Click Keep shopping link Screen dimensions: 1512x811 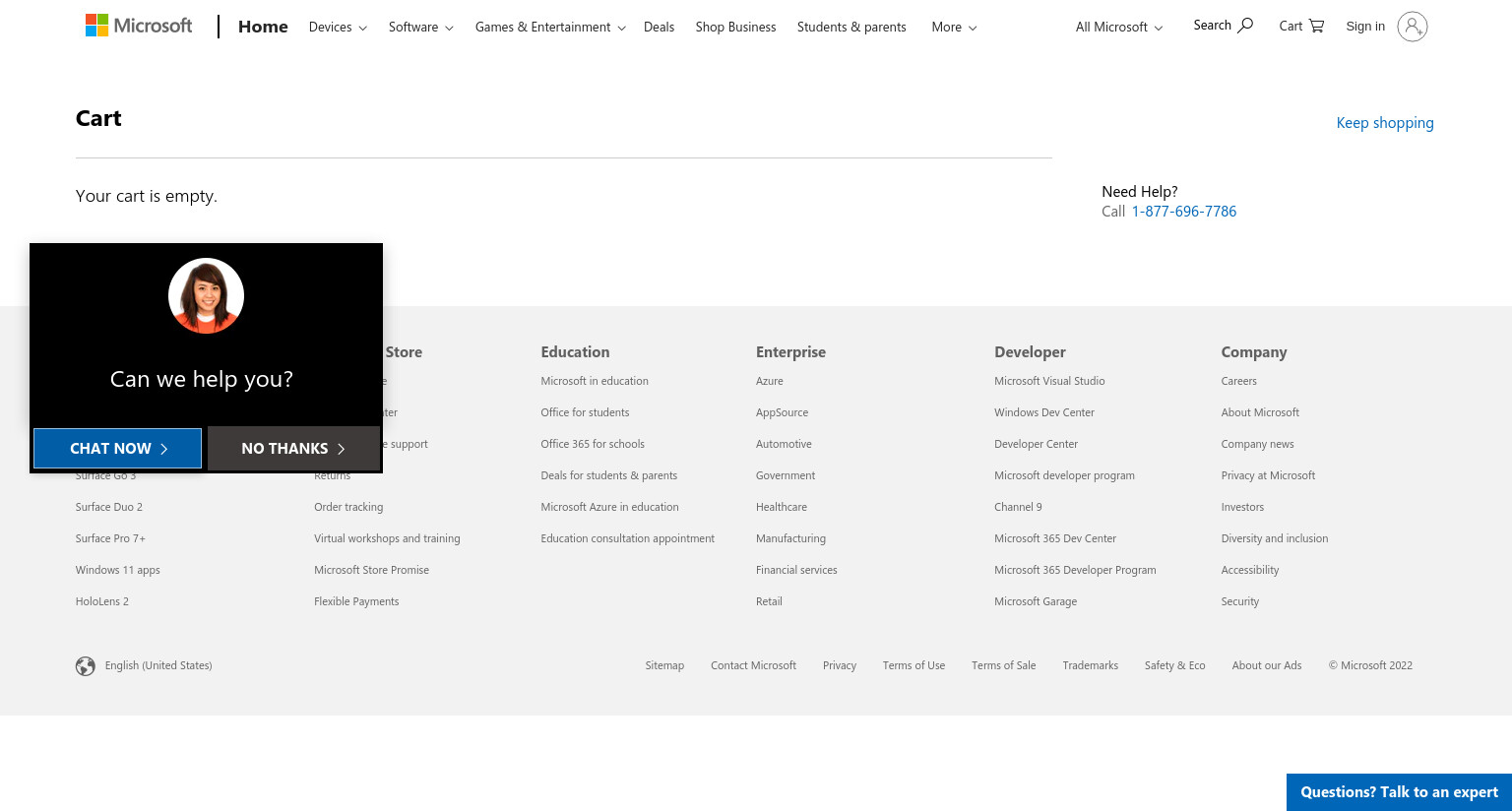(x=1384, y=123)
